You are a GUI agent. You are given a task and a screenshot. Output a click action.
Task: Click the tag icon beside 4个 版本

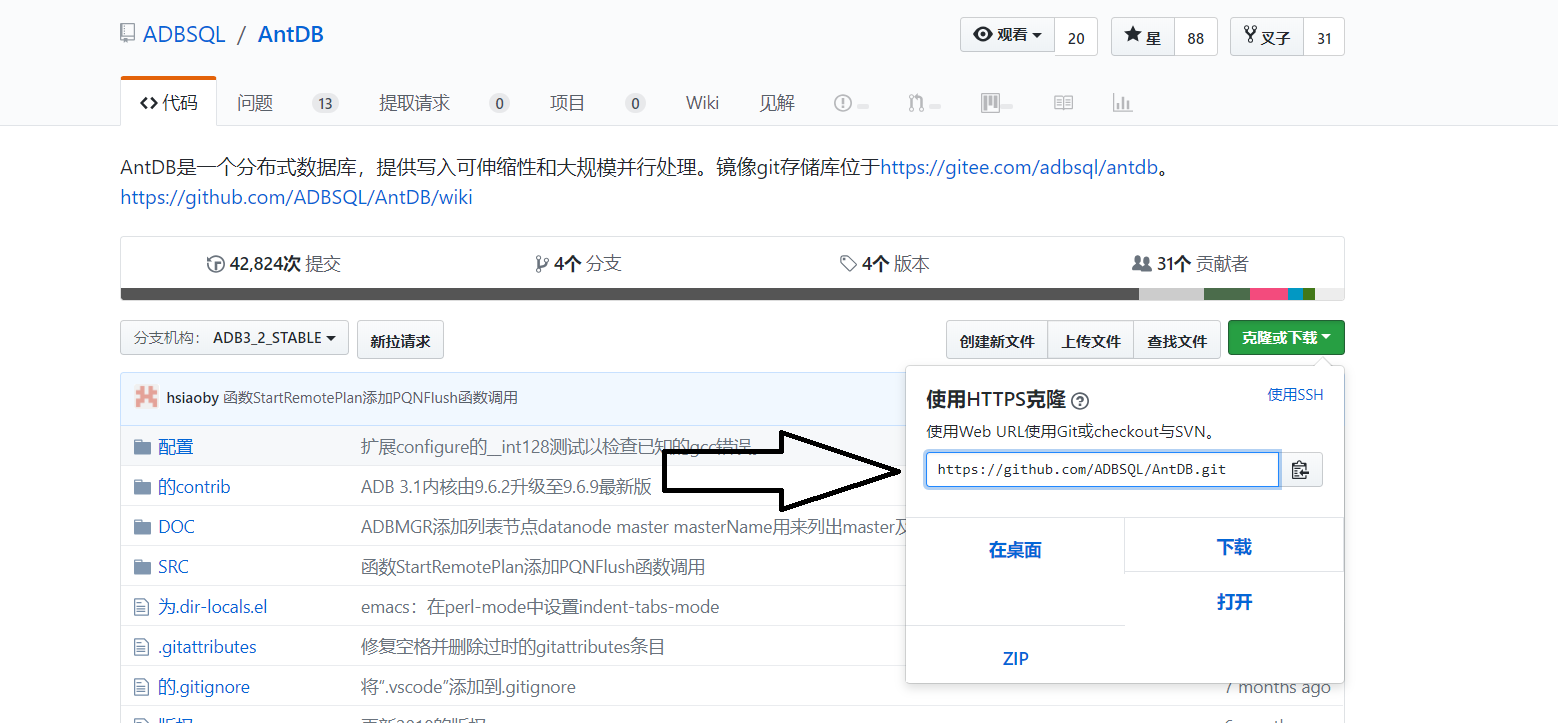(x=848, y=264)
